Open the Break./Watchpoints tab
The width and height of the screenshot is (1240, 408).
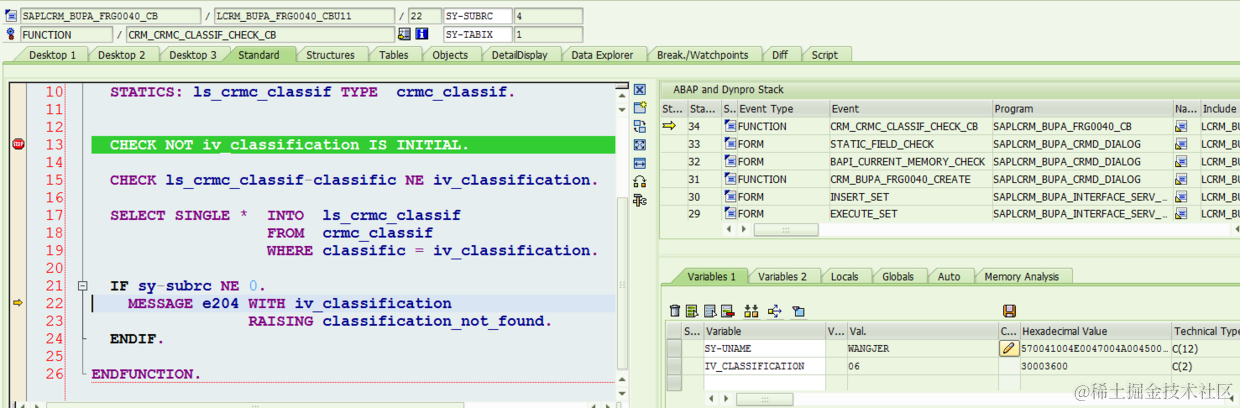[703, 55]
